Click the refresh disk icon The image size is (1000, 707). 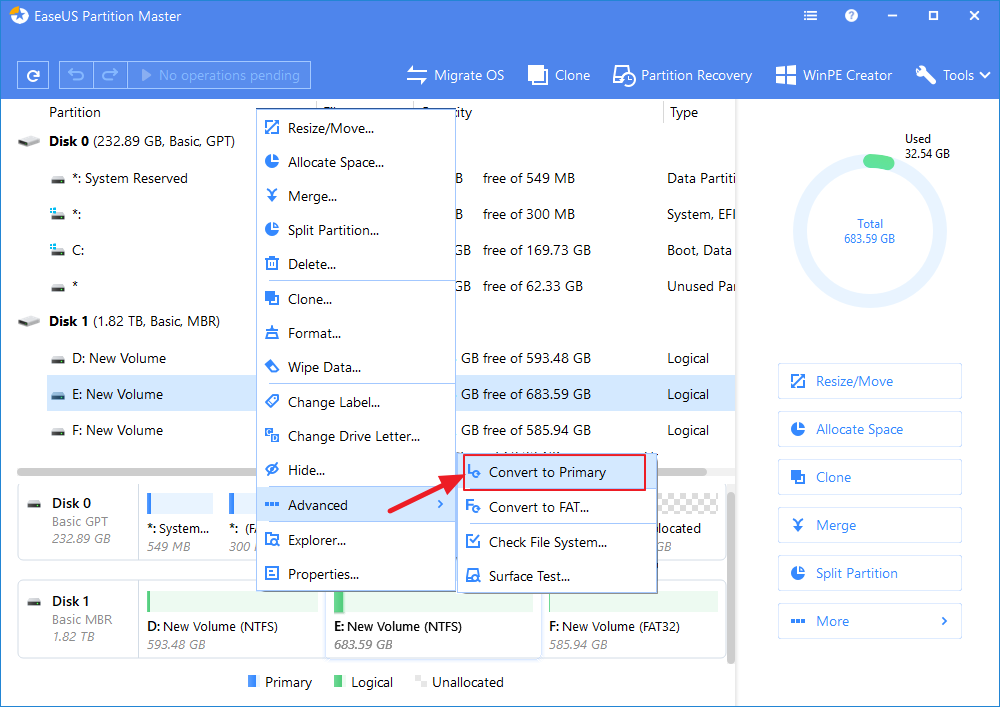pos(33,75)
